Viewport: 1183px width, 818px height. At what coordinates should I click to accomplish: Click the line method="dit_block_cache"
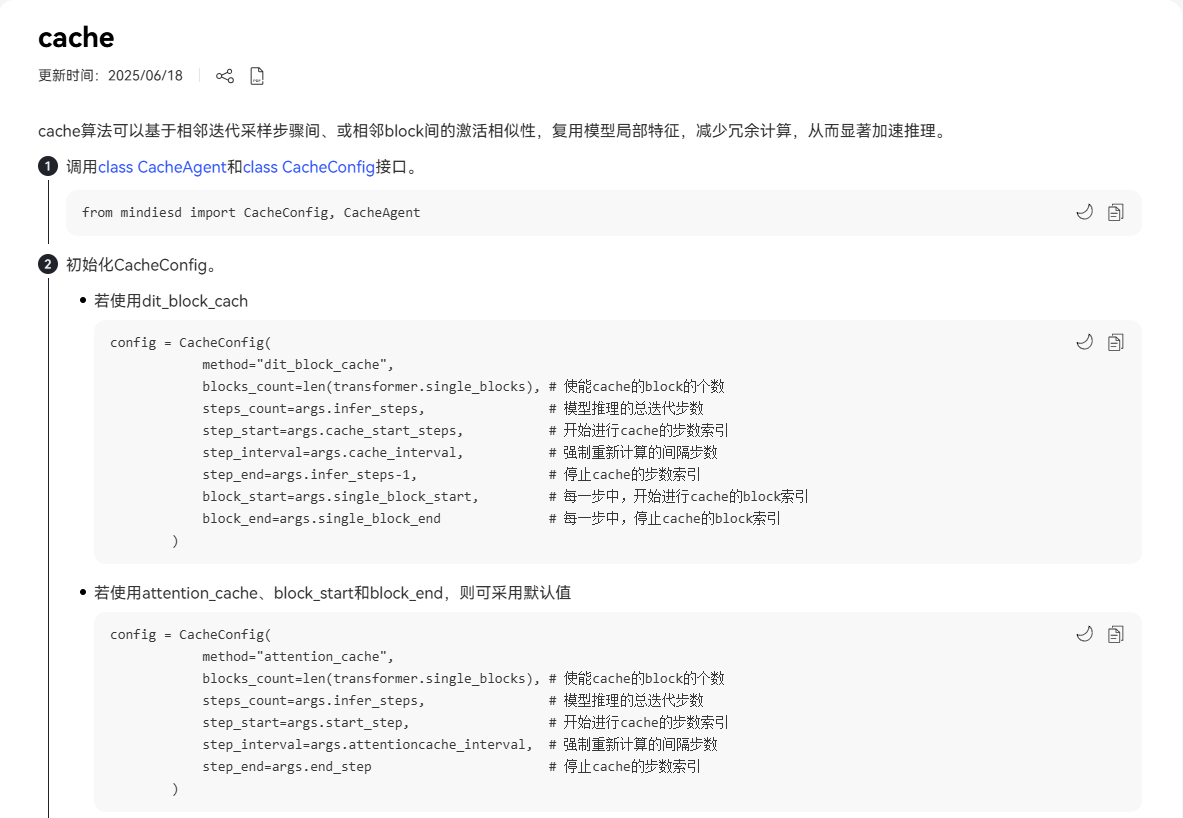click(298, 364)
